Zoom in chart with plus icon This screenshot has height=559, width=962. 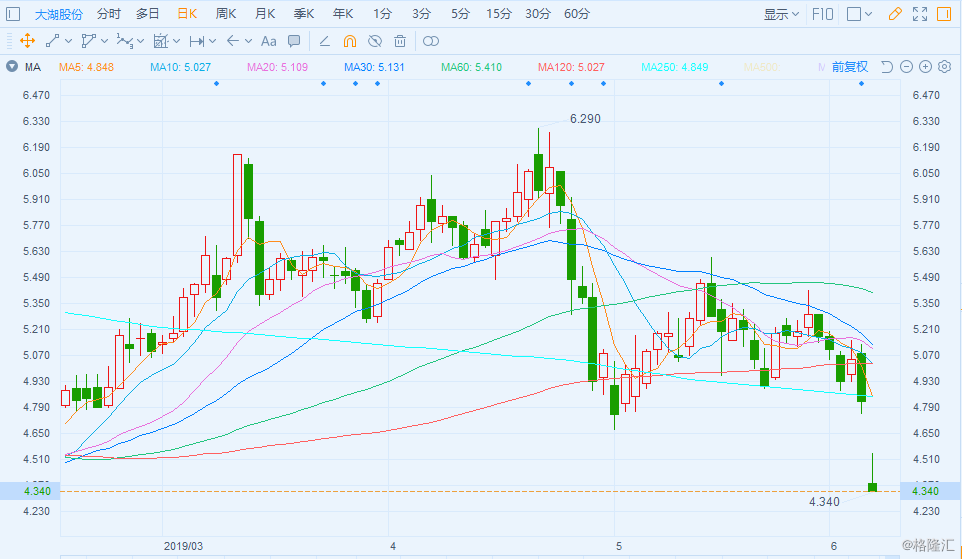tap(925, 67)
